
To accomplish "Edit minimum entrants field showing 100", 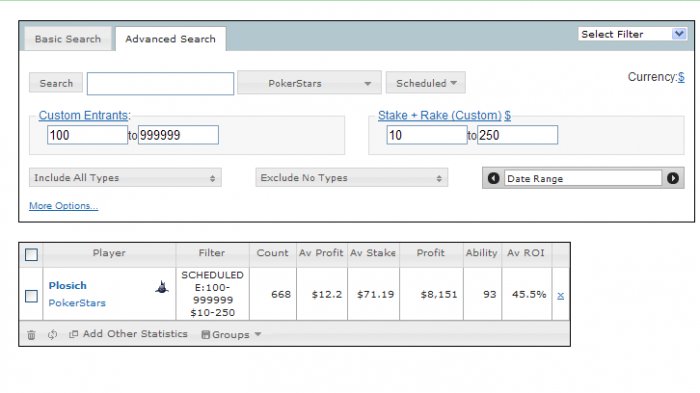I will click(87, 135).
